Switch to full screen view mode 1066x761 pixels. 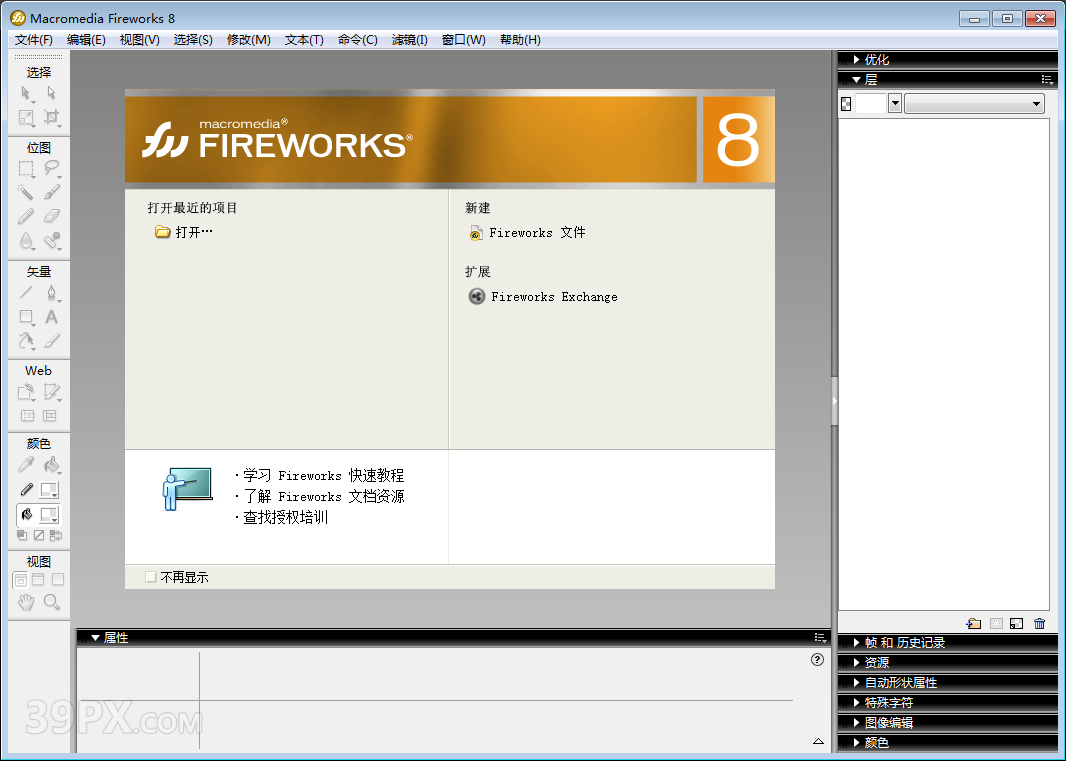tap(58, 579)
